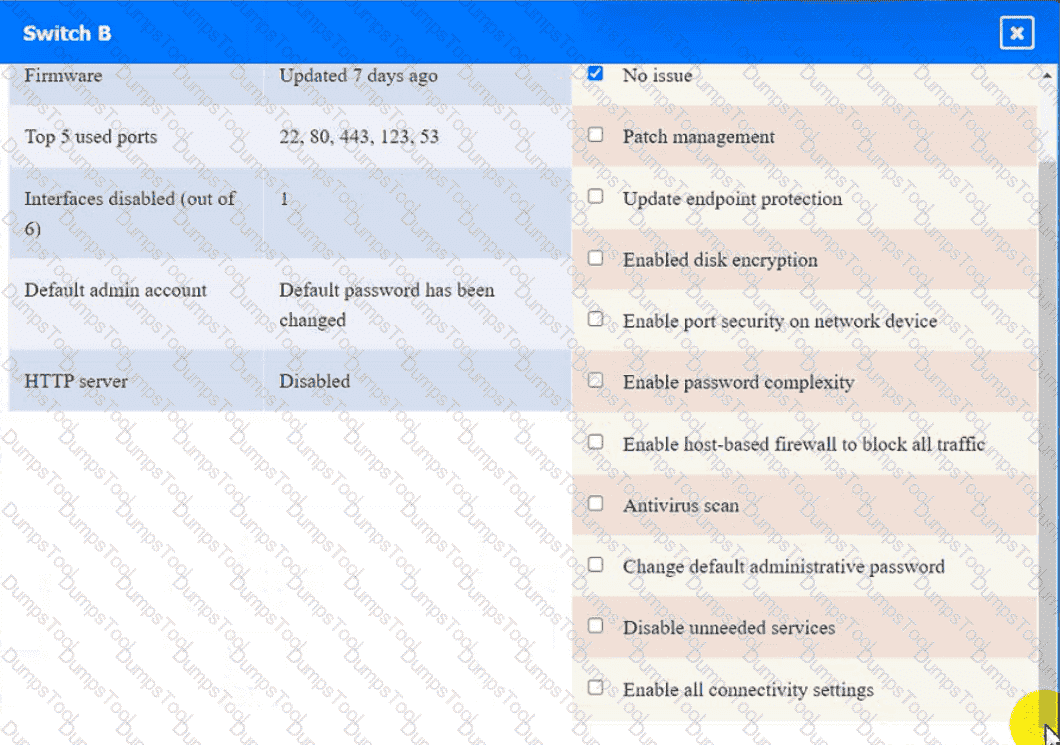The image size is (1060, 745).
Task: Uncheck the No issue checkbox
Action: 596,74
